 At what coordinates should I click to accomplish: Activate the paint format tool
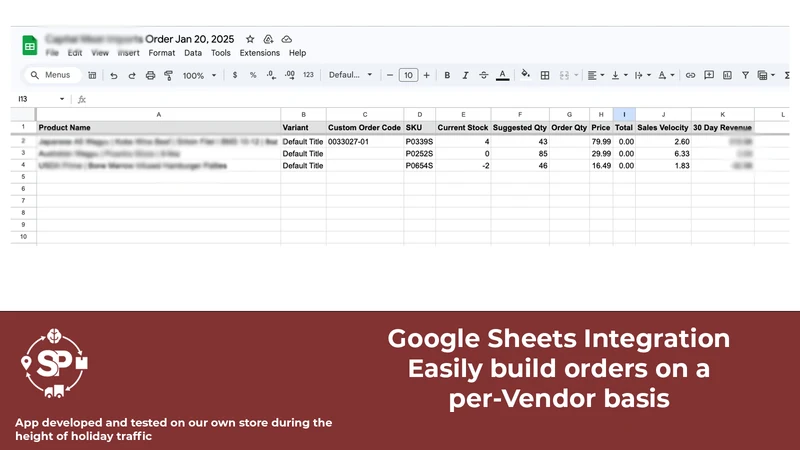[x=168, y=76]
